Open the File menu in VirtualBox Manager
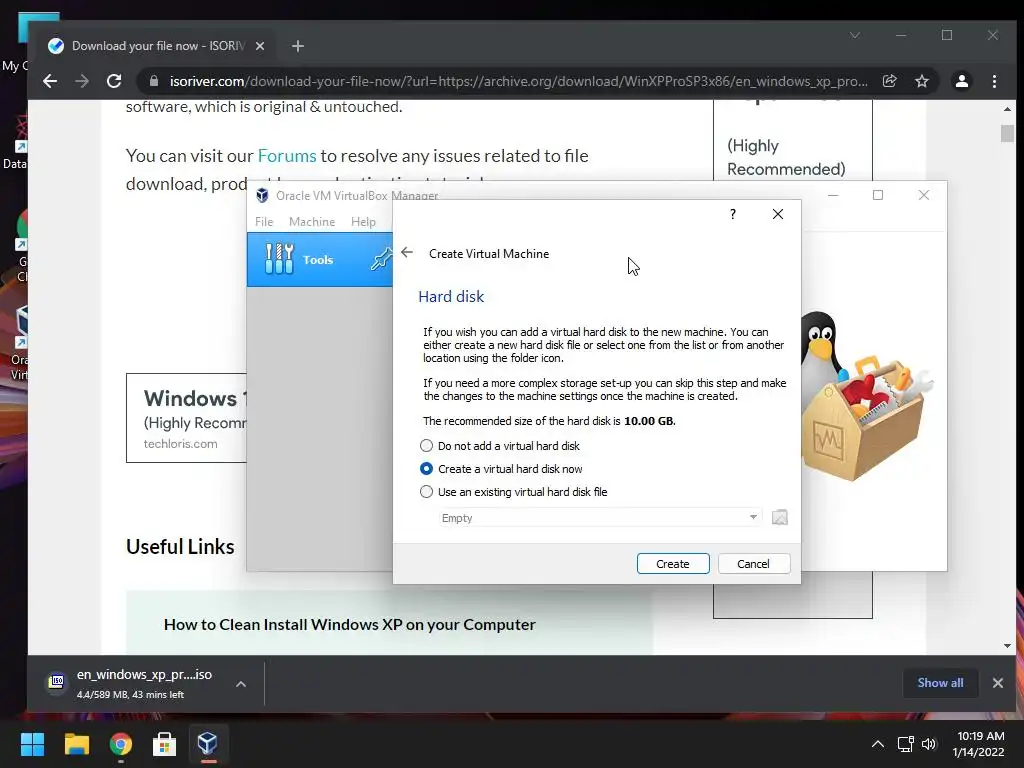 point(264,222)
